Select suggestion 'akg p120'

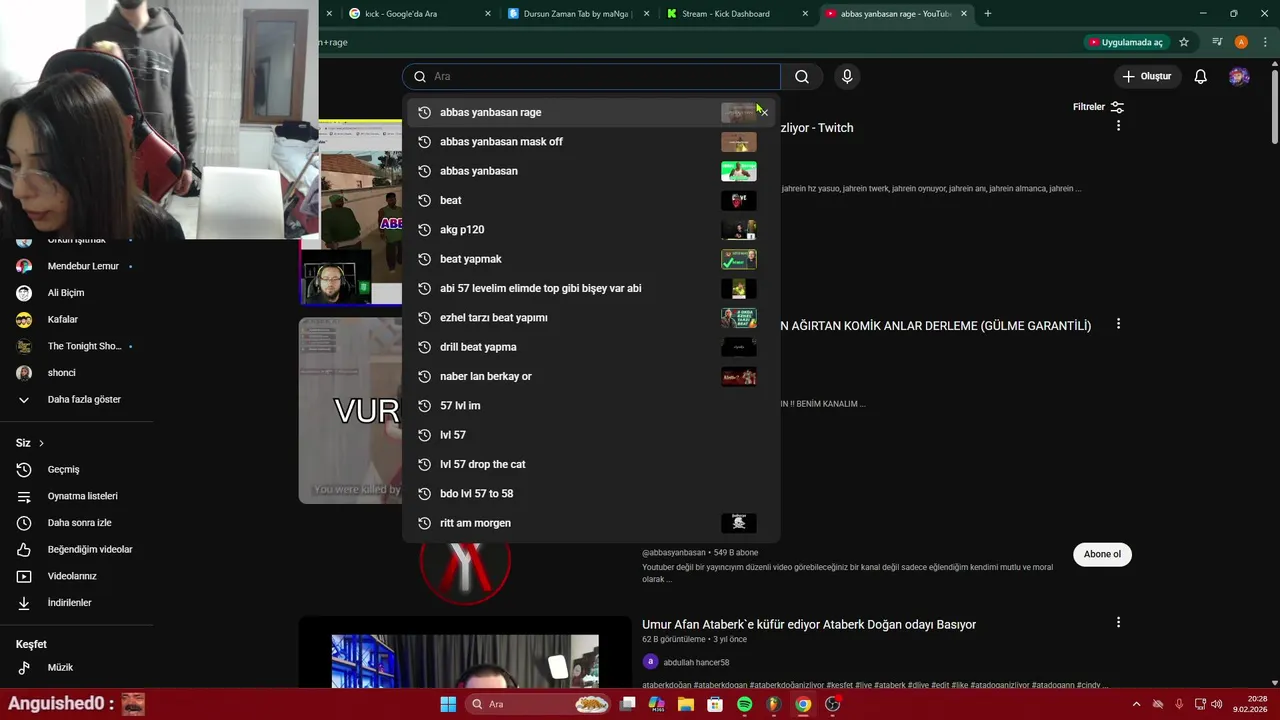coord(591,230)
